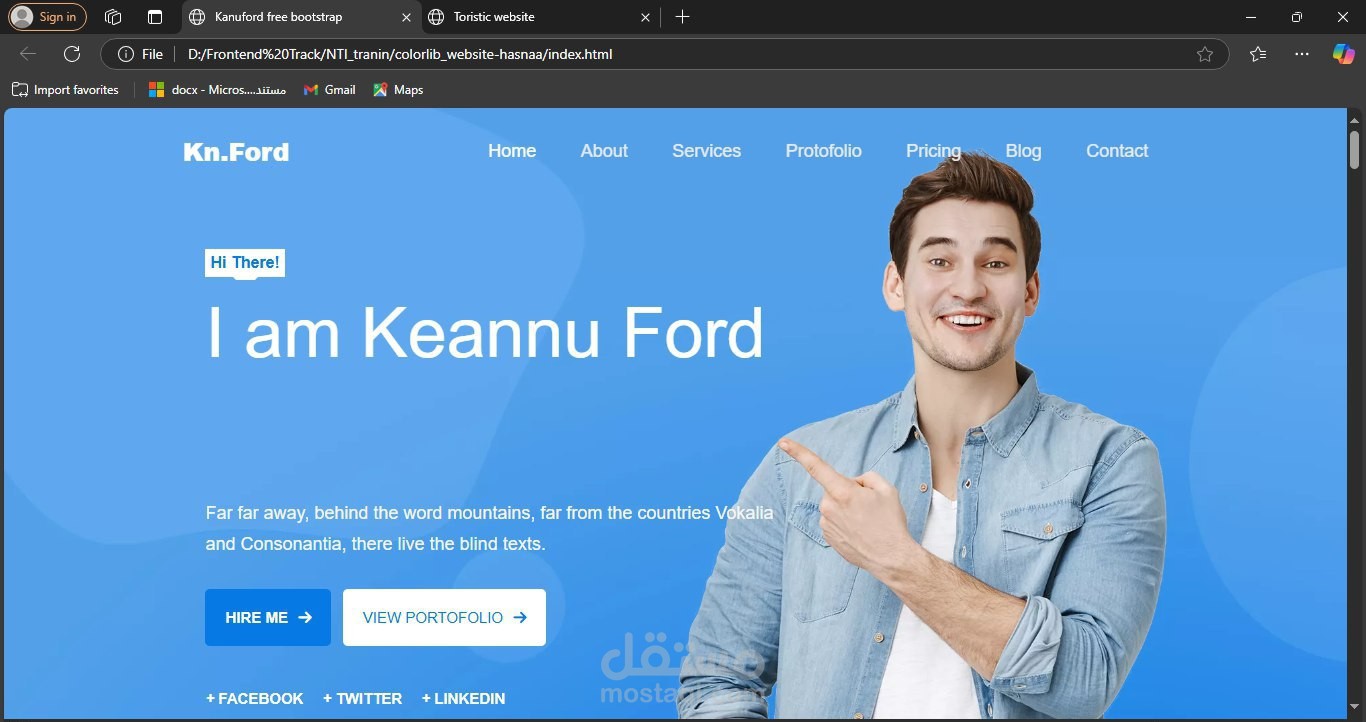The image size is (1366, 722).
Task: Click the Kn.Ford logo
Action: [236, 152]
